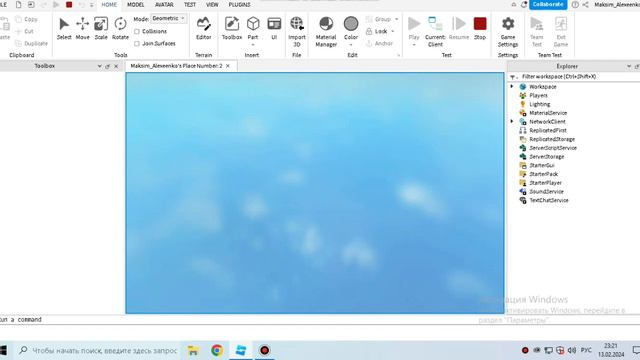Open the Color dropdown arrow
The height and width of the screenshot is (360, 640).
[351, 44]
